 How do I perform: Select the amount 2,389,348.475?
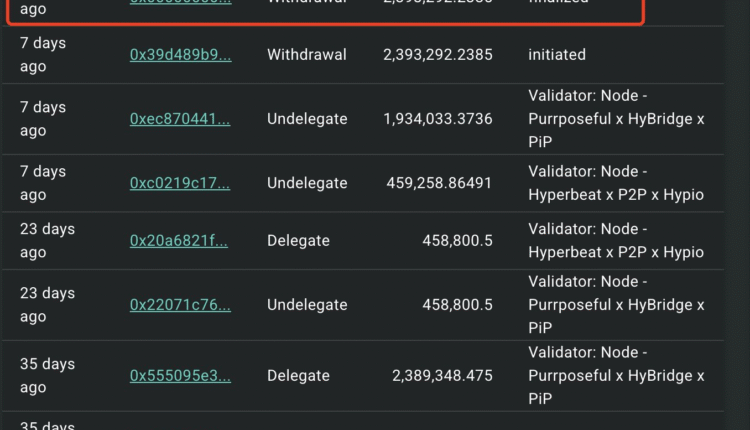point(437,376)
